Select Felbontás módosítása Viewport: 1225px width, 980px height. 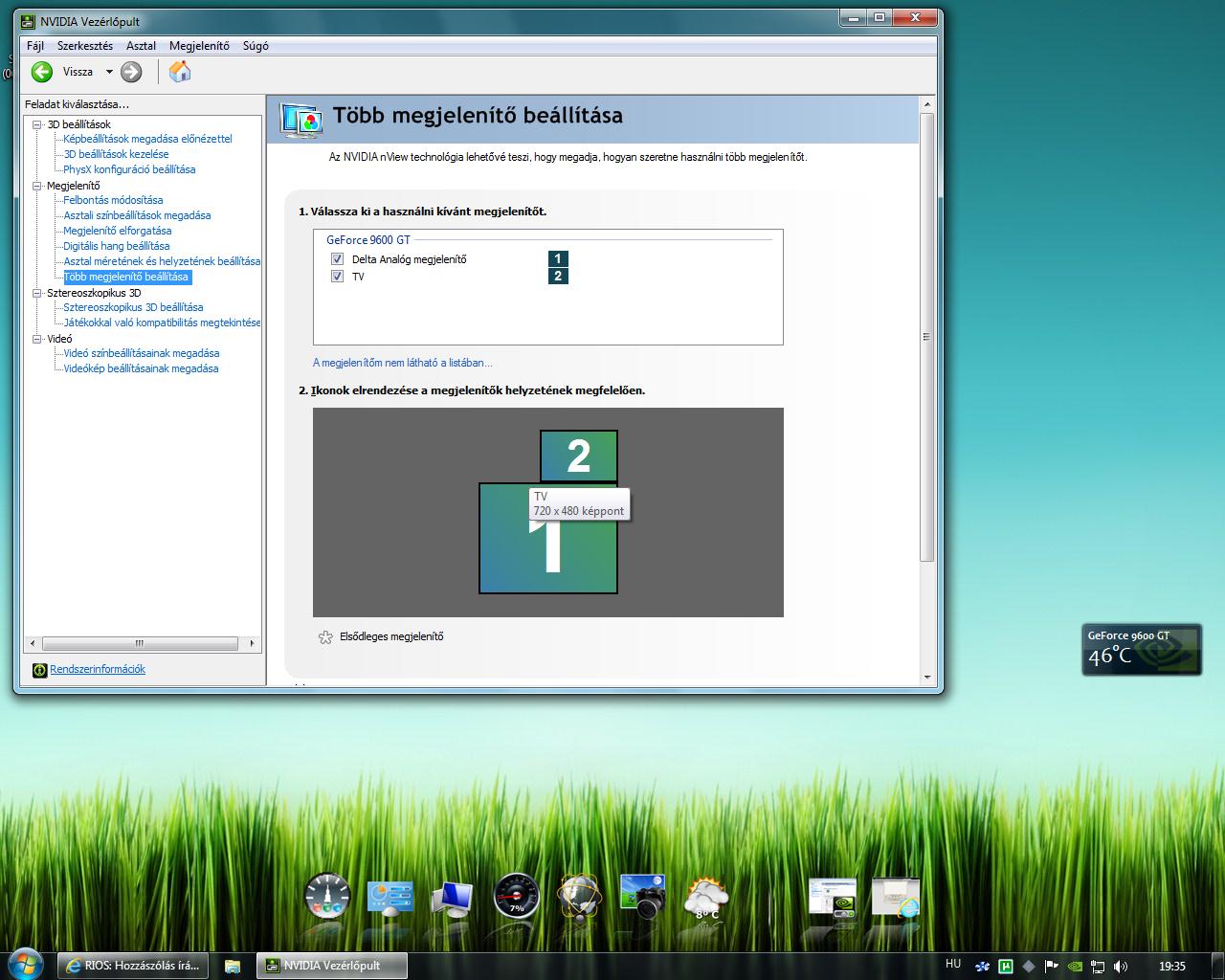pos(113,200)
